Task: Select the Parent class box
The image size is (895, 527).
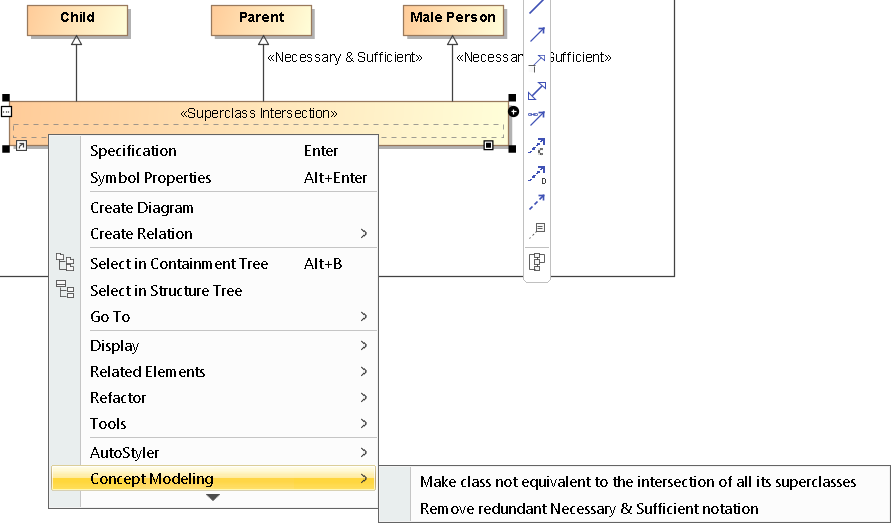Action: pyautogui.click(x=262, y=19)
